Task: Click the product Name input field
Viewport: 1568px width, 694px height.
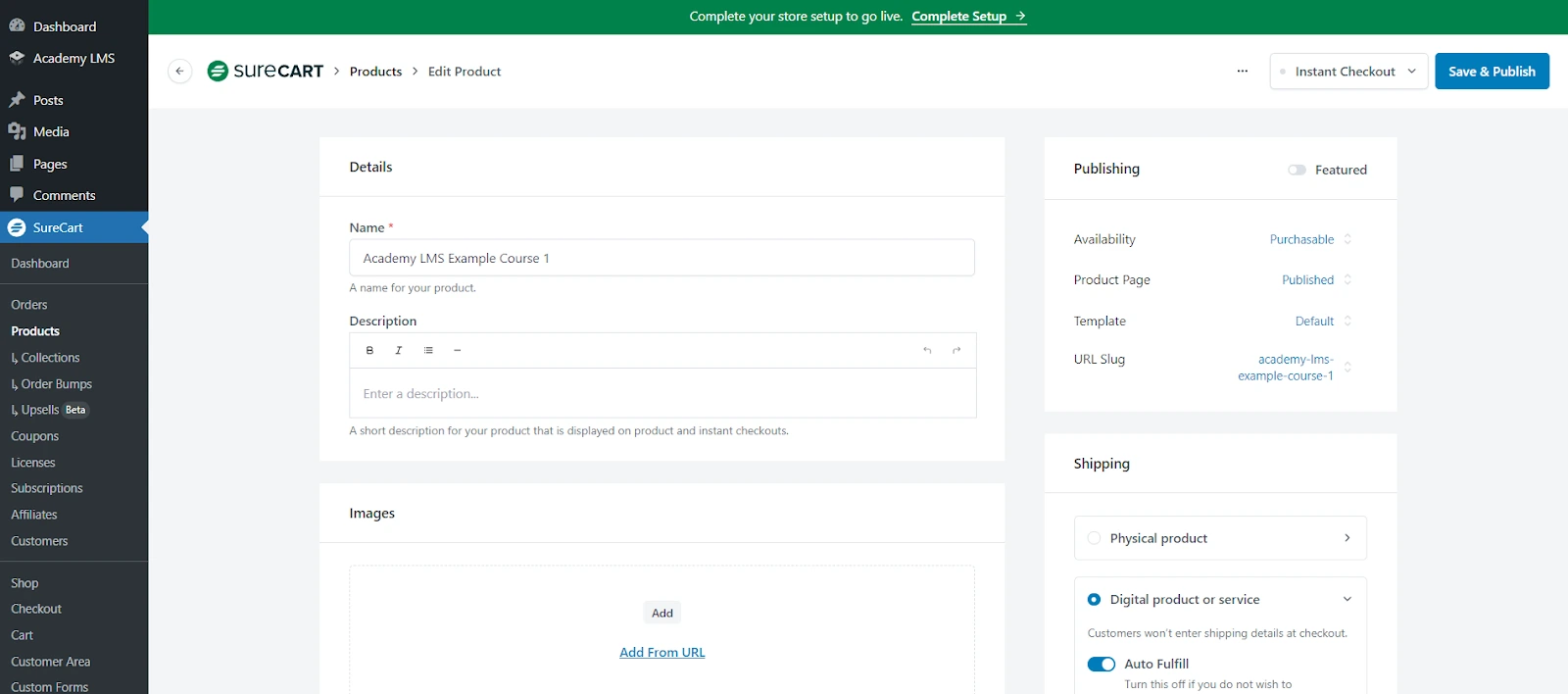Action: tap(662, 258)
